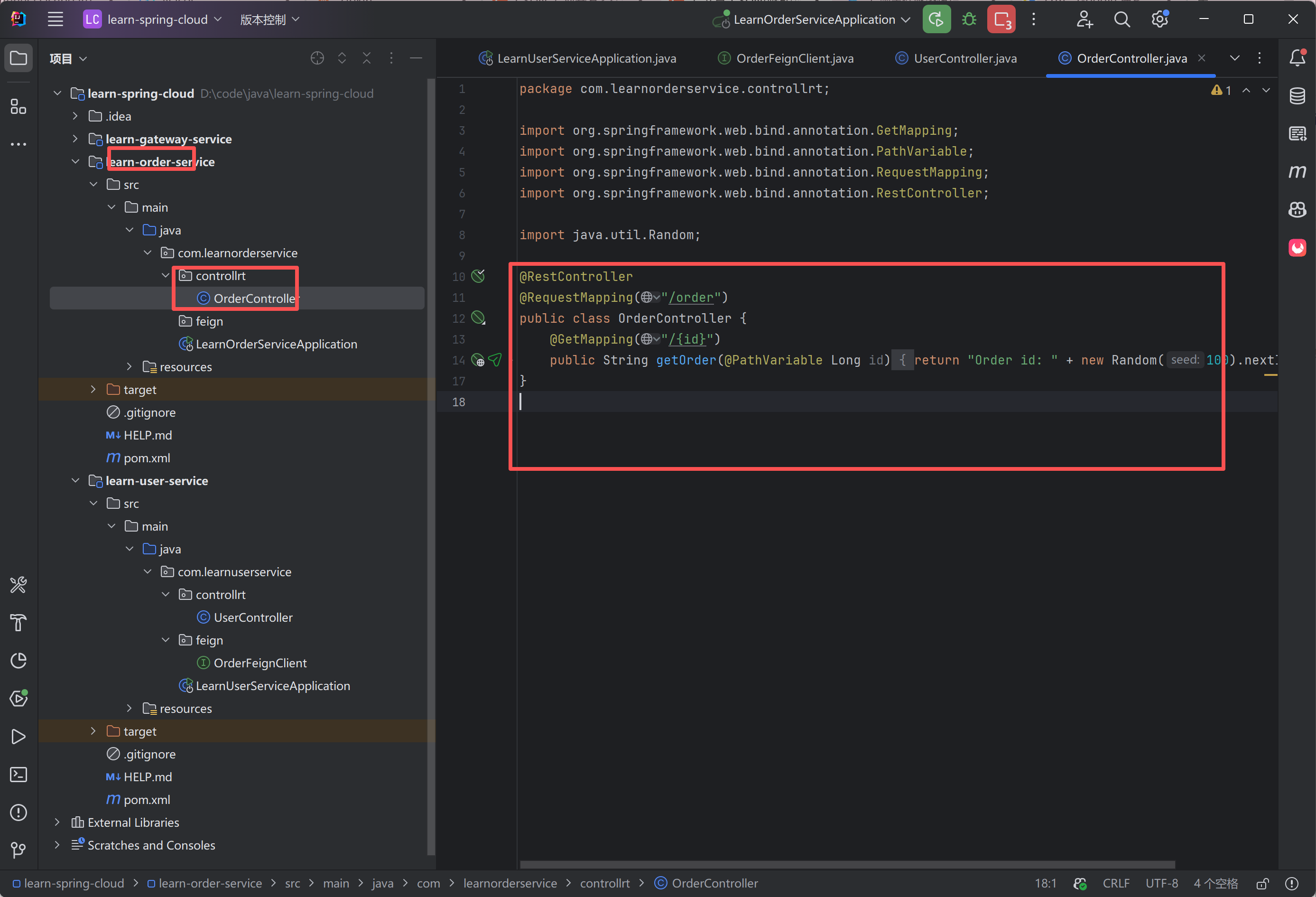Expand the .idea folder
Image resolution: width=1316 pixels, height=897 pixels.
pyautogui.click(x=75, y=116)
